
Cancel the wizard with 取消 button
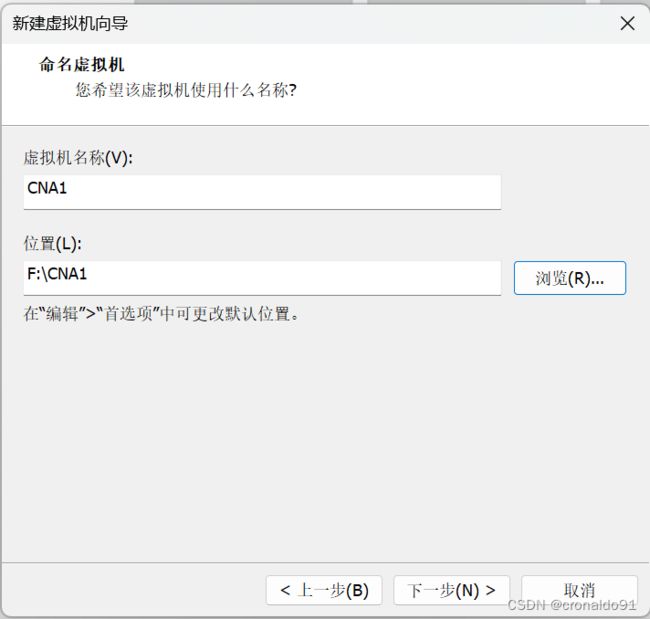(579, 590)
